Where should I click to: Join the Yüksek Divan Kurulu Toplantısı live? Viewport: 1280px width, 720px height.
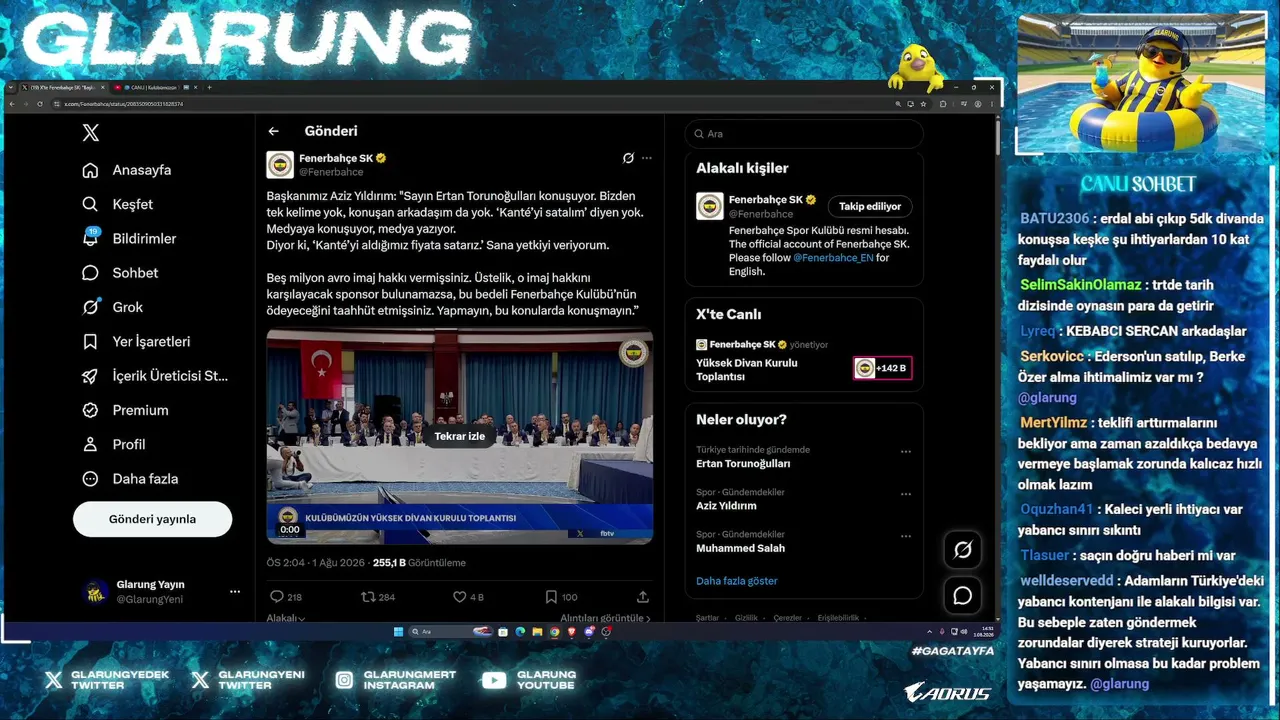747,370
